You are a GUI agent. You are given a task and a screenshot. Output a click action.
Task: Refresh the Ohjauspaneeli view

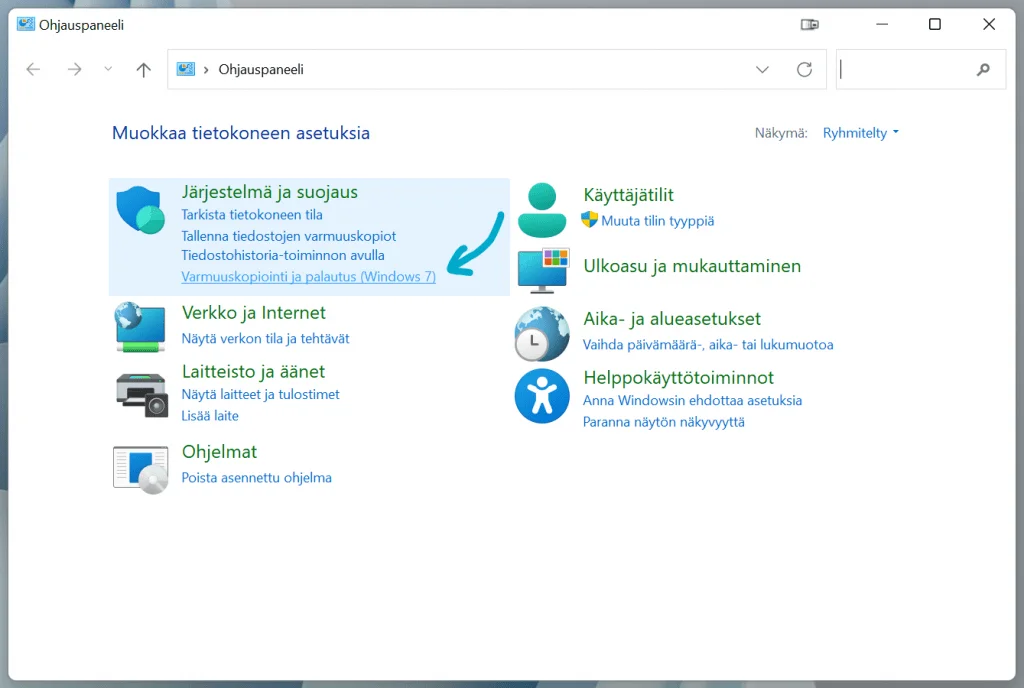point(805,69)
